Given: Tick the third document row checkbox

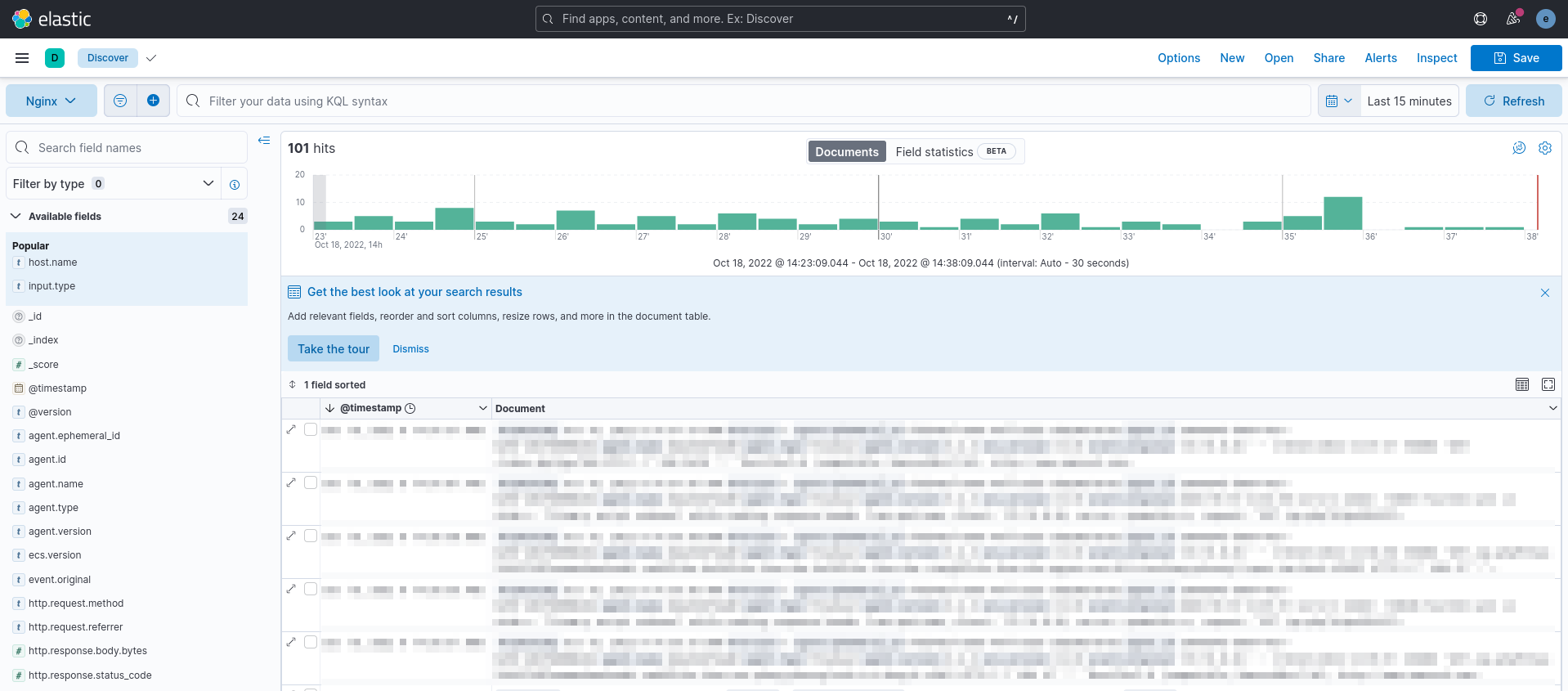Looking at the screenshot, I should coord(311,536).
